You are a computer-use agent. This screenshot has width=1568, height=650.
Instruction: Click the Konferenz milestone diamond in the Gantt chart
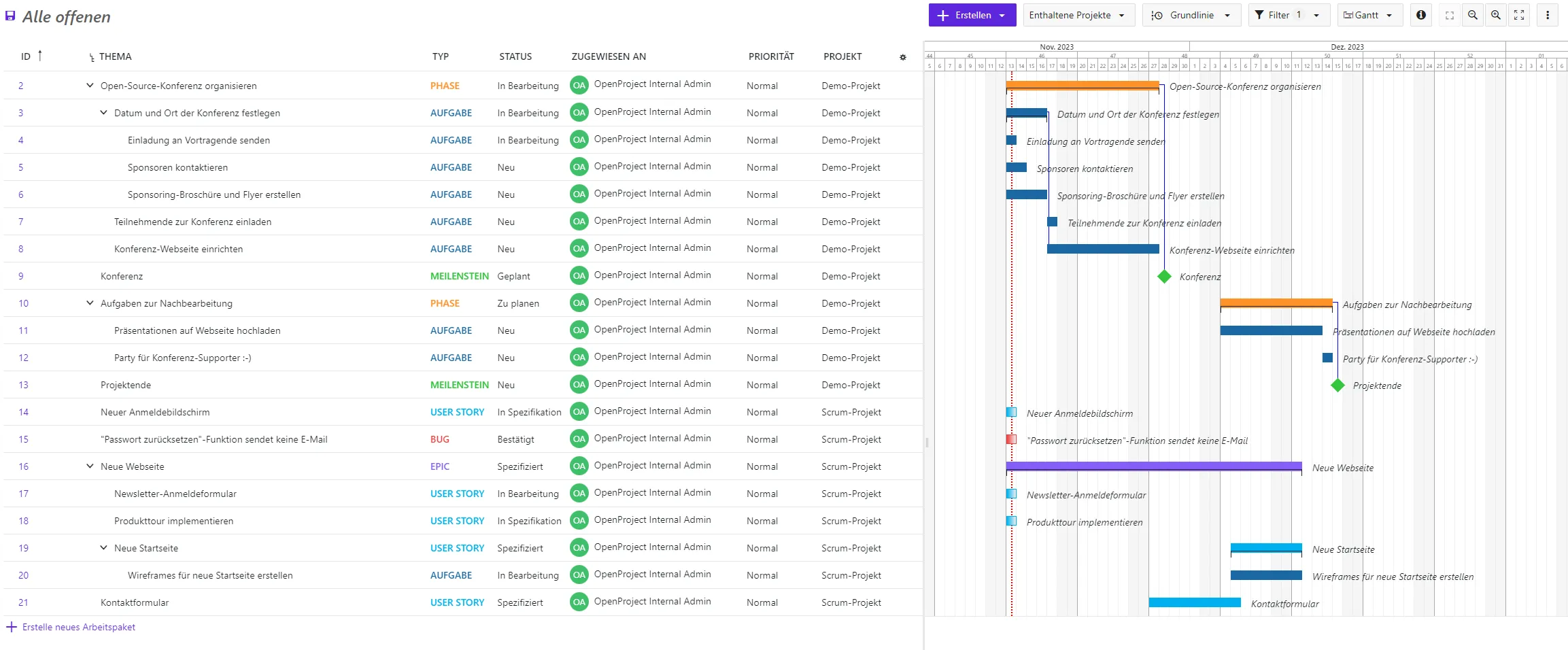1164,276
